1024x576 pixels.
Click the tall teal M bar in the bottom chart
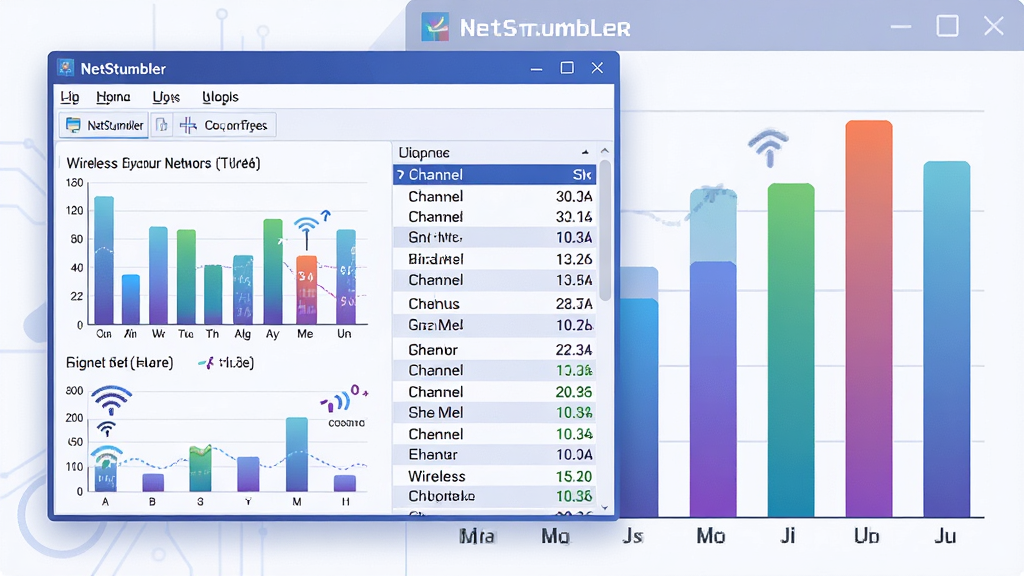tap(297, 455)
